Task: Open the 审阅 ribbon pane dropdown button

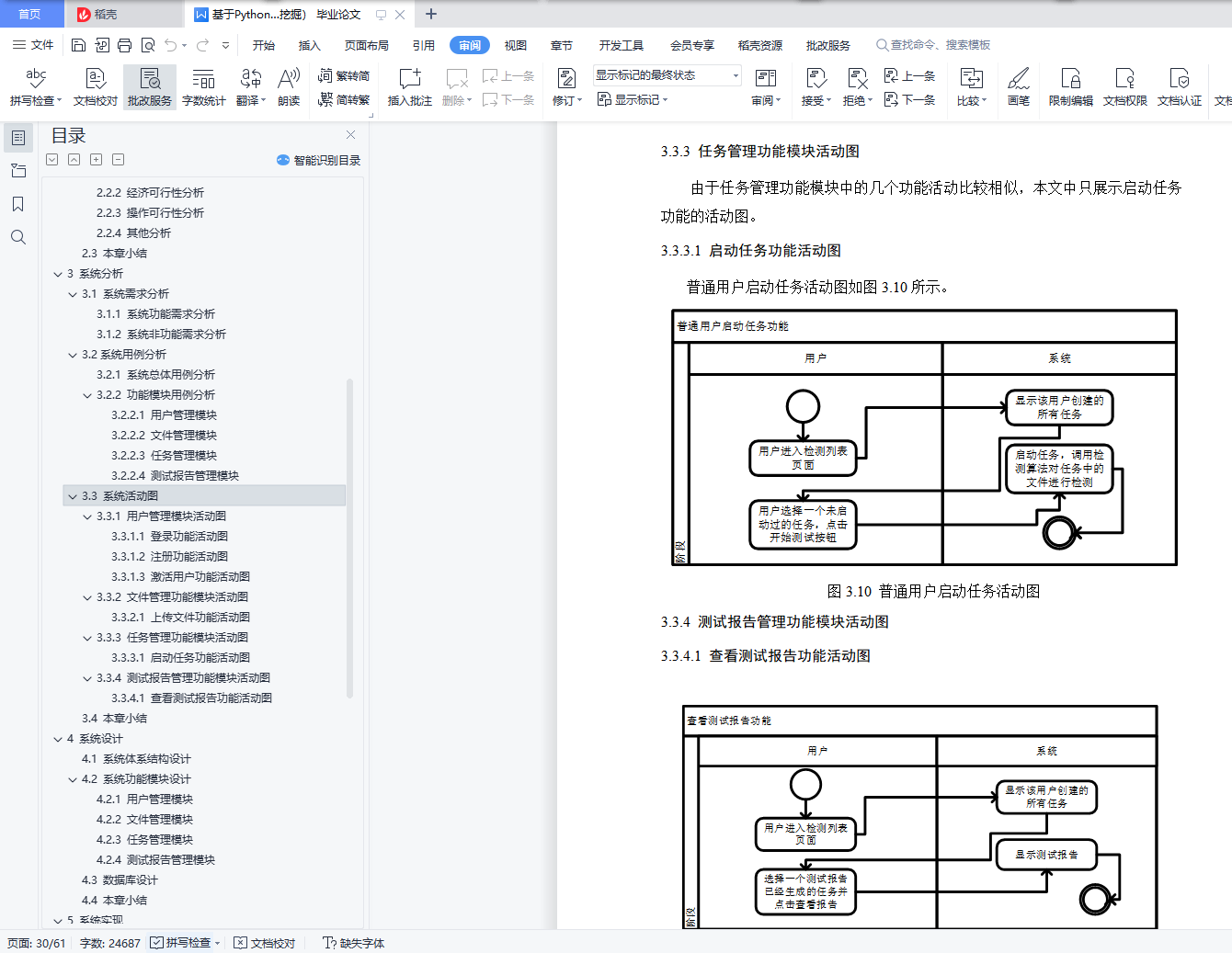Action: (x=766, y=87)
